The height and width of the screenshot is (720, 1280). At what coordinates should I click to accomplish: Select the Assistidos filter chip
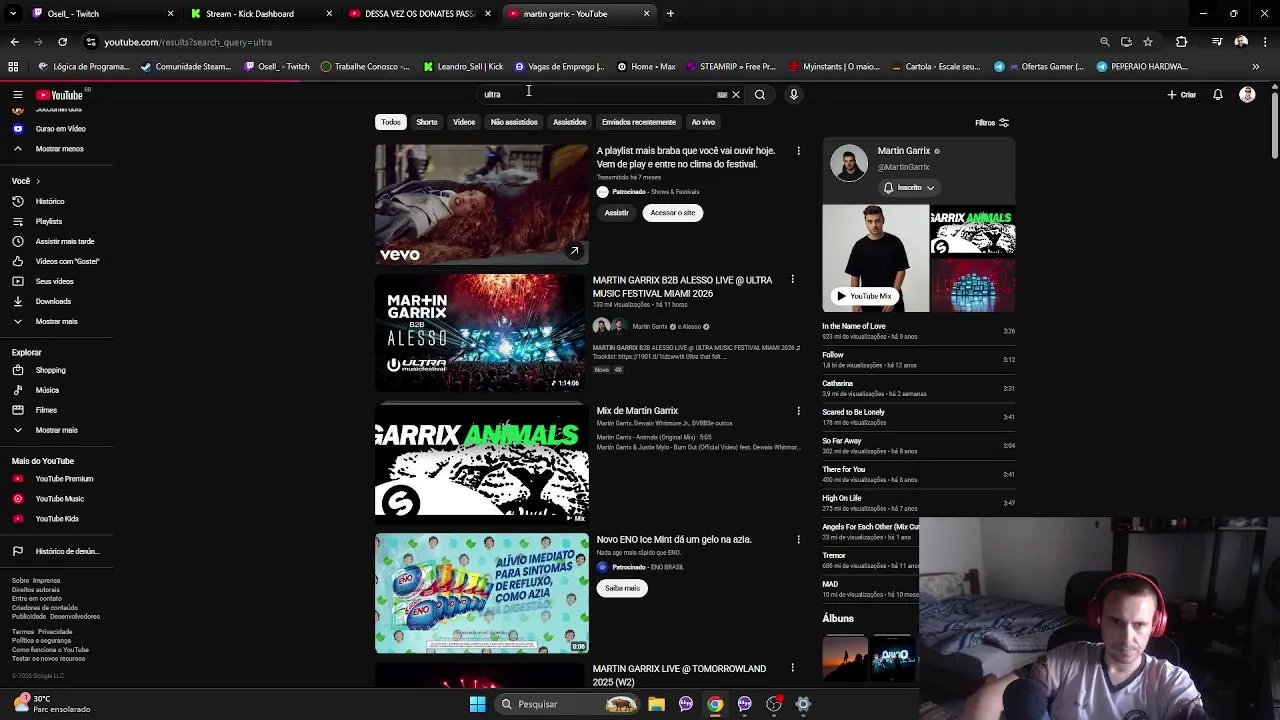(570, 122)
